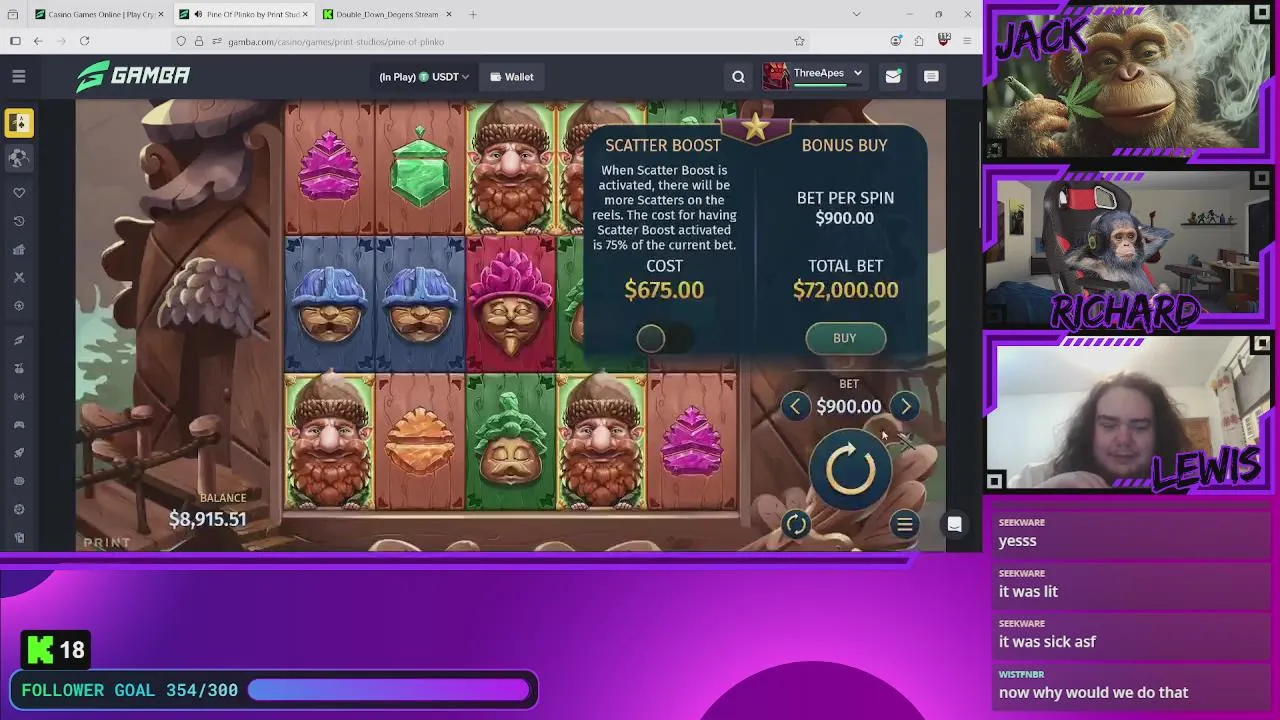Open the browser extensions icon
The image size is (1280, 720).
[919, 41]
